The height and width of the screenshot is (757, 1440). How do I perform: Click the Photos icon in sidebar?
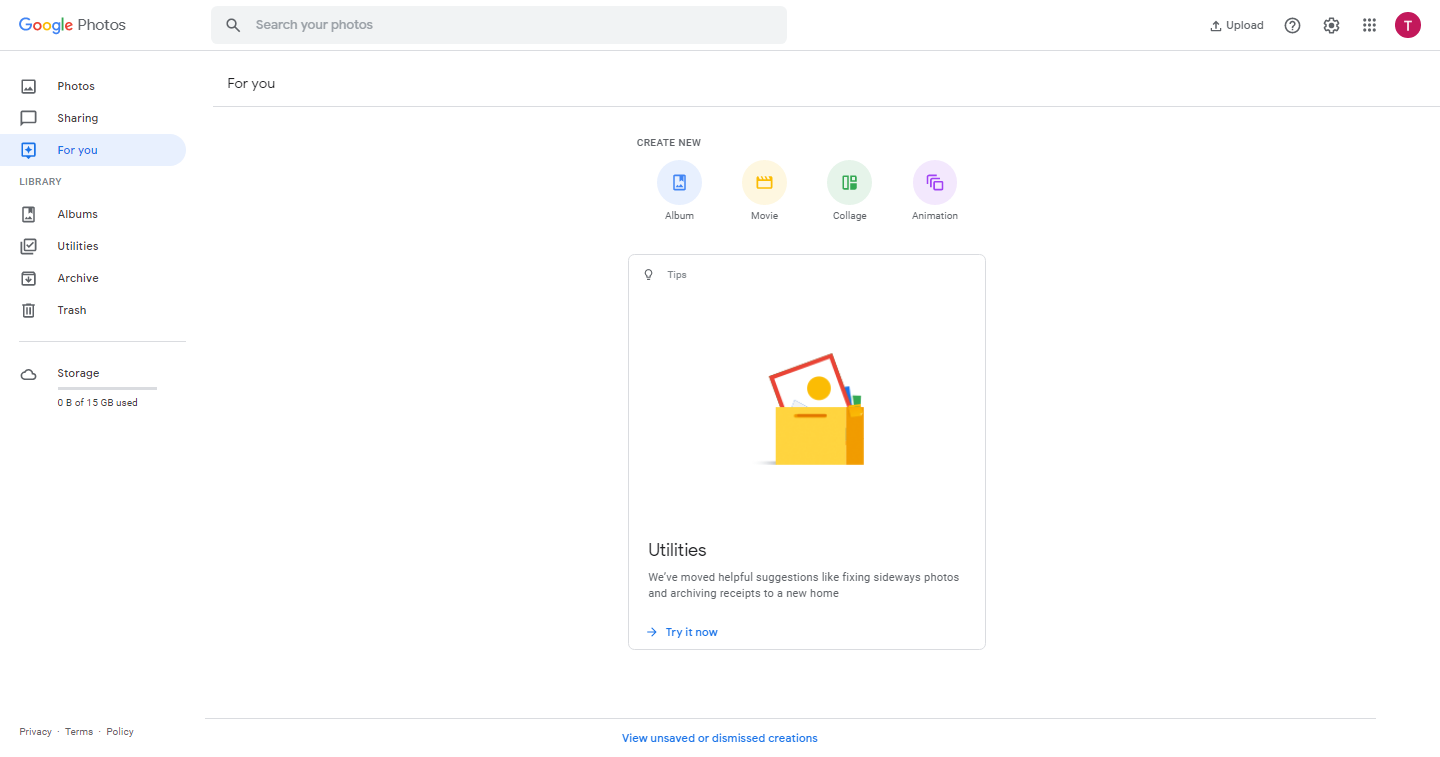(29, 86)
